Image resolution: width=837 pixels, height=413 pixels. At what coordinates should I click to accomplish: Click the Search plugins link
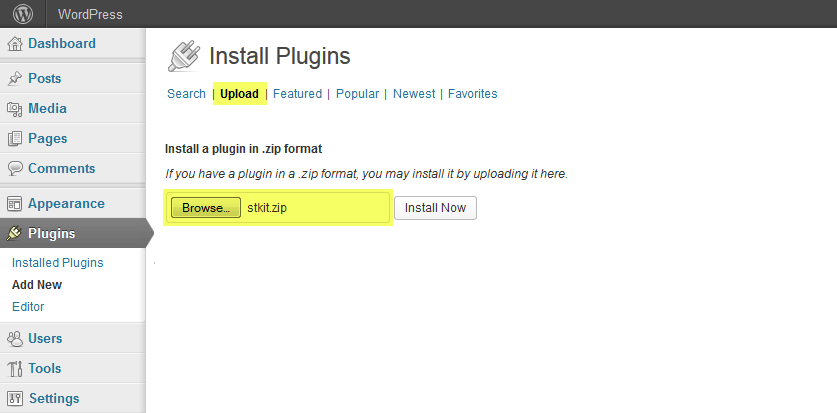186,94
